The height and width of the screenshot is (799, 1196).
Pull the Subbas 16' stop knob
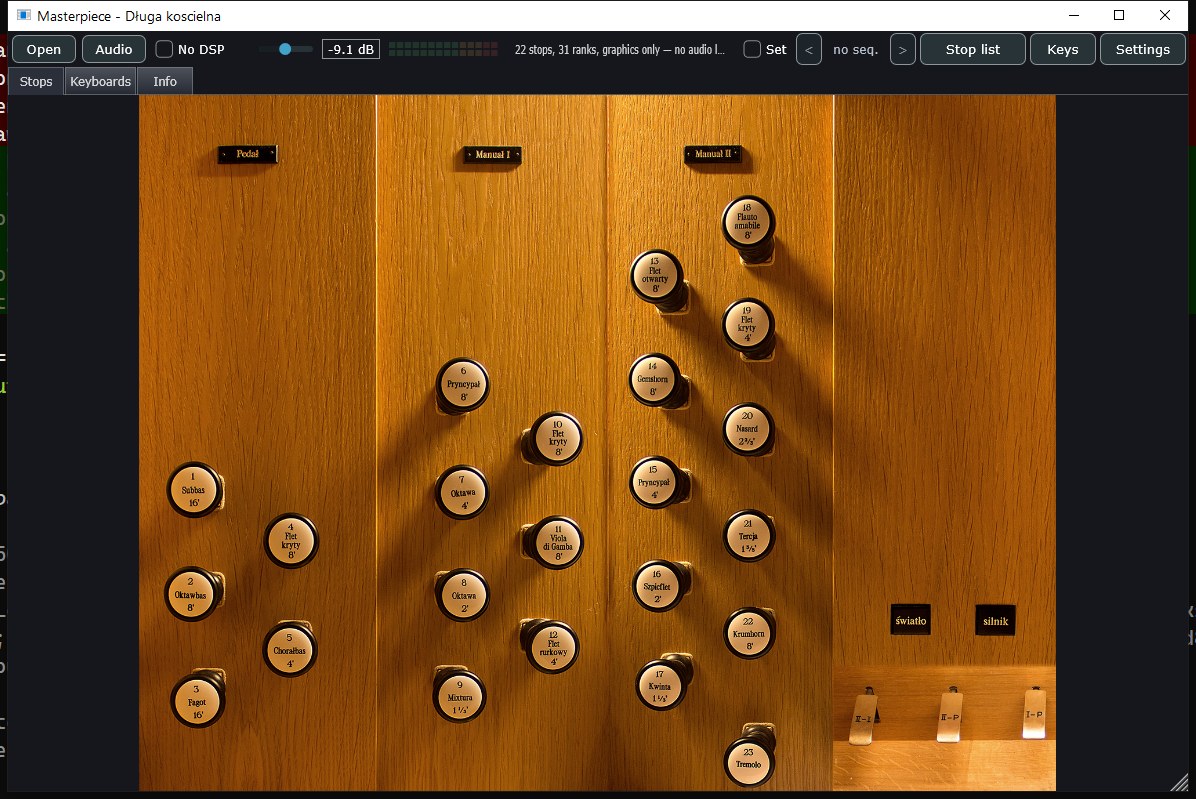coord(194,490)
